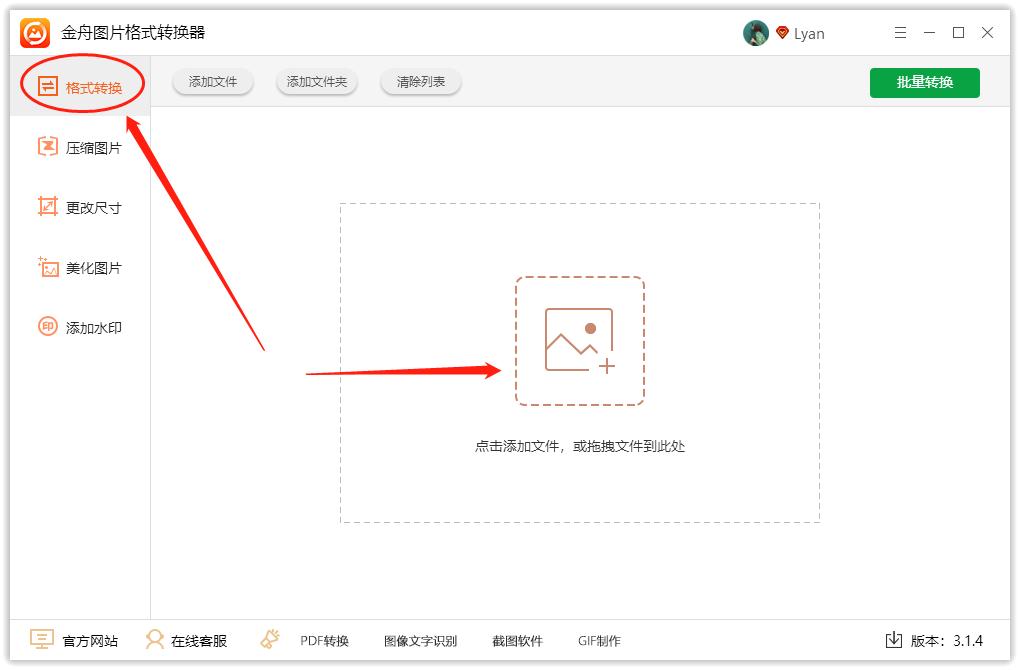Click the 格式转换 sidebar icon
Screen dimensions: 1020x670
point(48,87)
